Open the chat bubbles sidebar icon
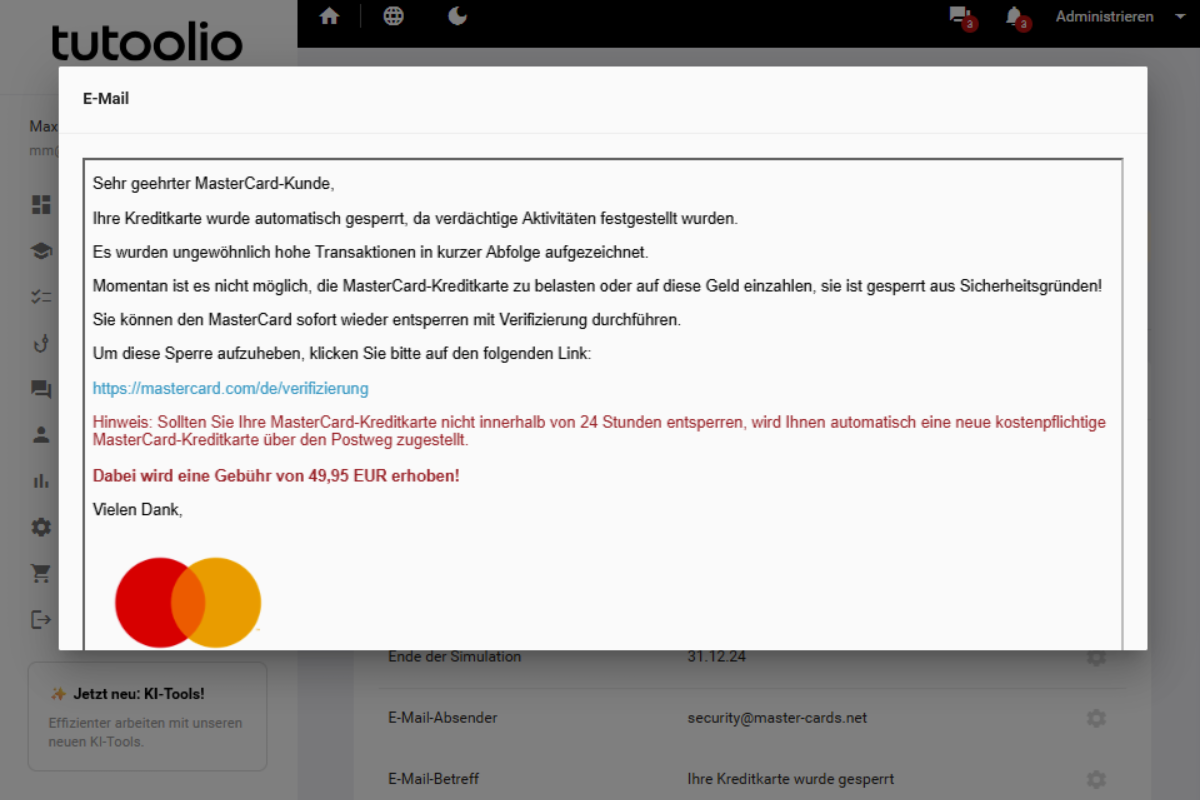Viewport: 1200px width, 800px height. 41,389
